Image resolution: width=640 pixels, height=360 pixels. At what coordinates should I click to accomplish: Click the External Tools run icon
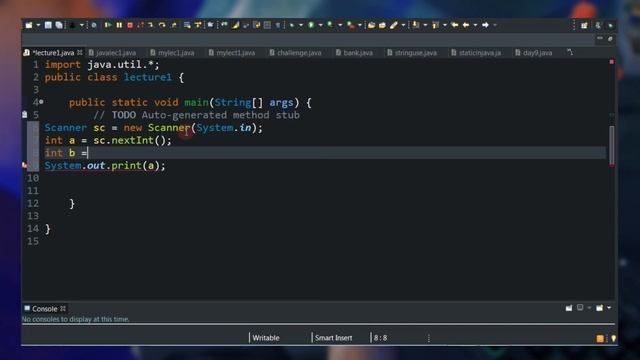click(351, 25)
